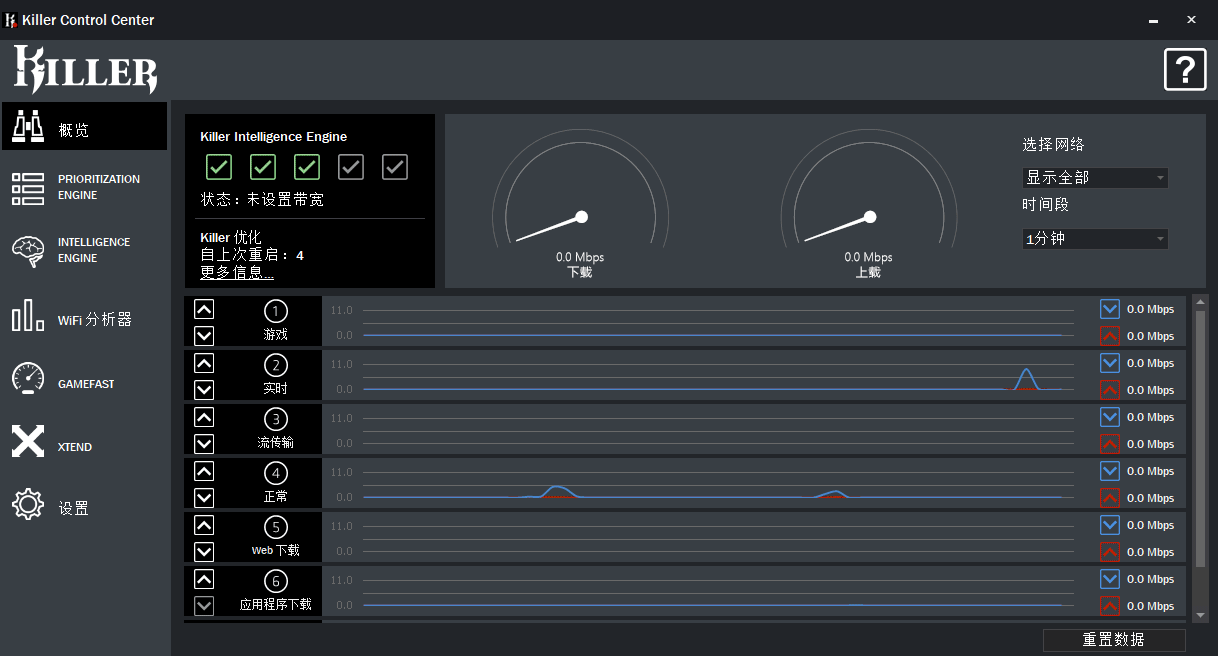Open the XTEND X icon
This screenshot has width=1218, height=656.
pos(28,441)
